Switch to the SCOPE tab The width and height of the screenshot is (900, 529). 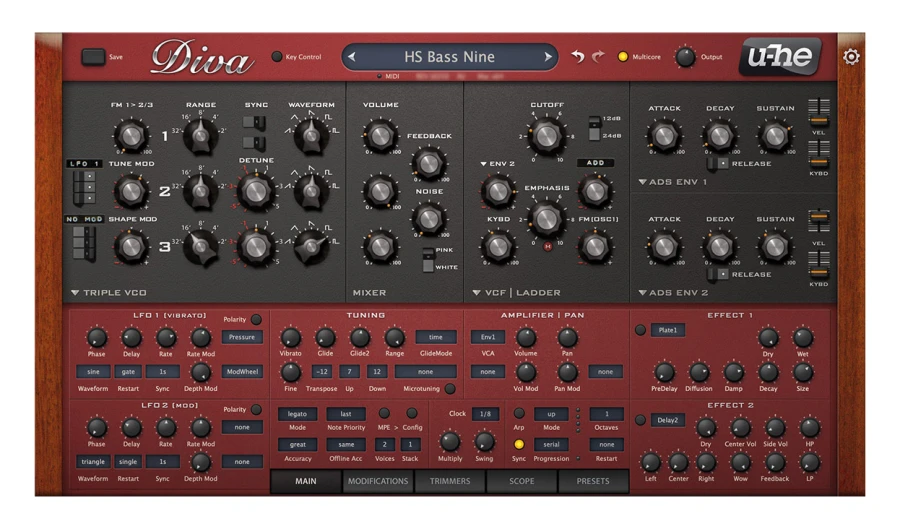coord(521,481)
